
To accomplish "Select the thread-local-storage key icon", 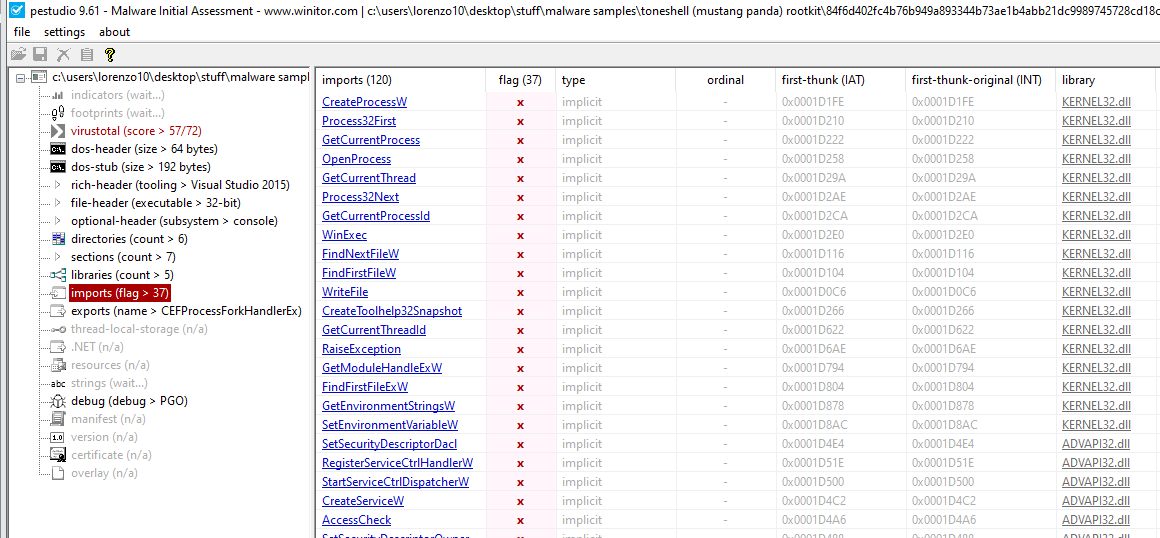I will 58,329.
